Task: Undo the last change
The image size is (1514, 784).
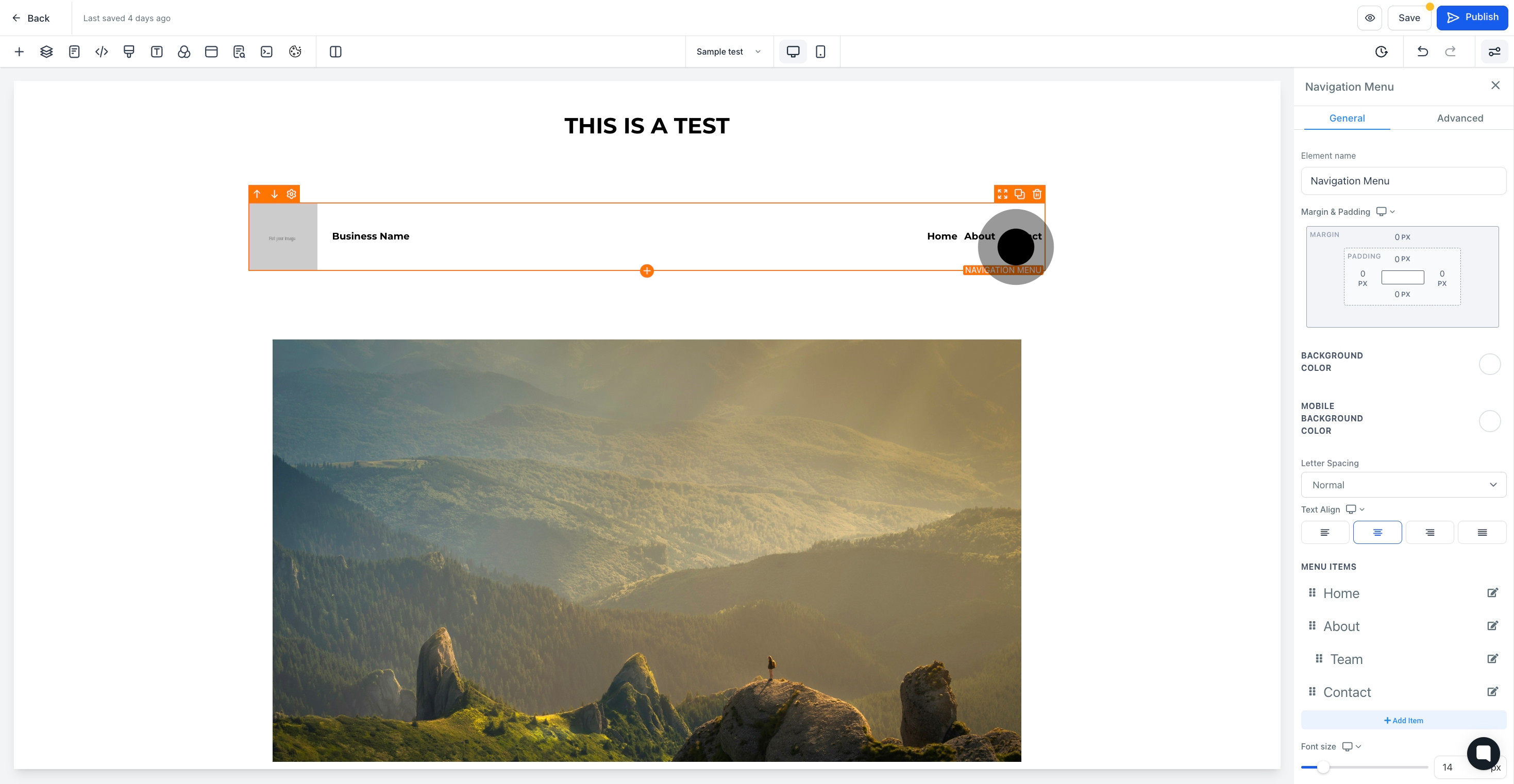Action: pos(1422,52)
